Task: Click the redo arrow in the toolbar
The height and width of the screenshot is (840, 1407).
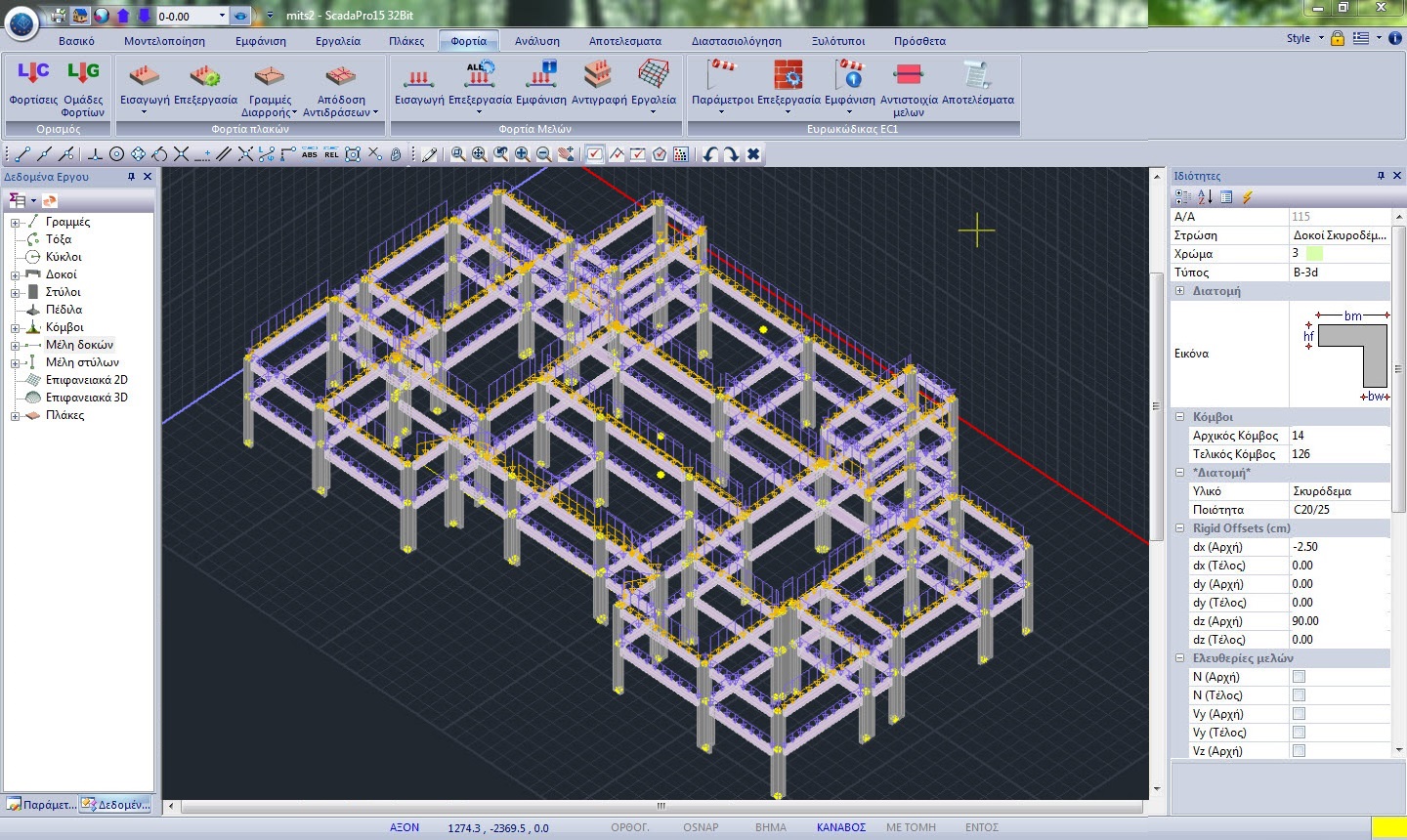Action: (732, 154)
